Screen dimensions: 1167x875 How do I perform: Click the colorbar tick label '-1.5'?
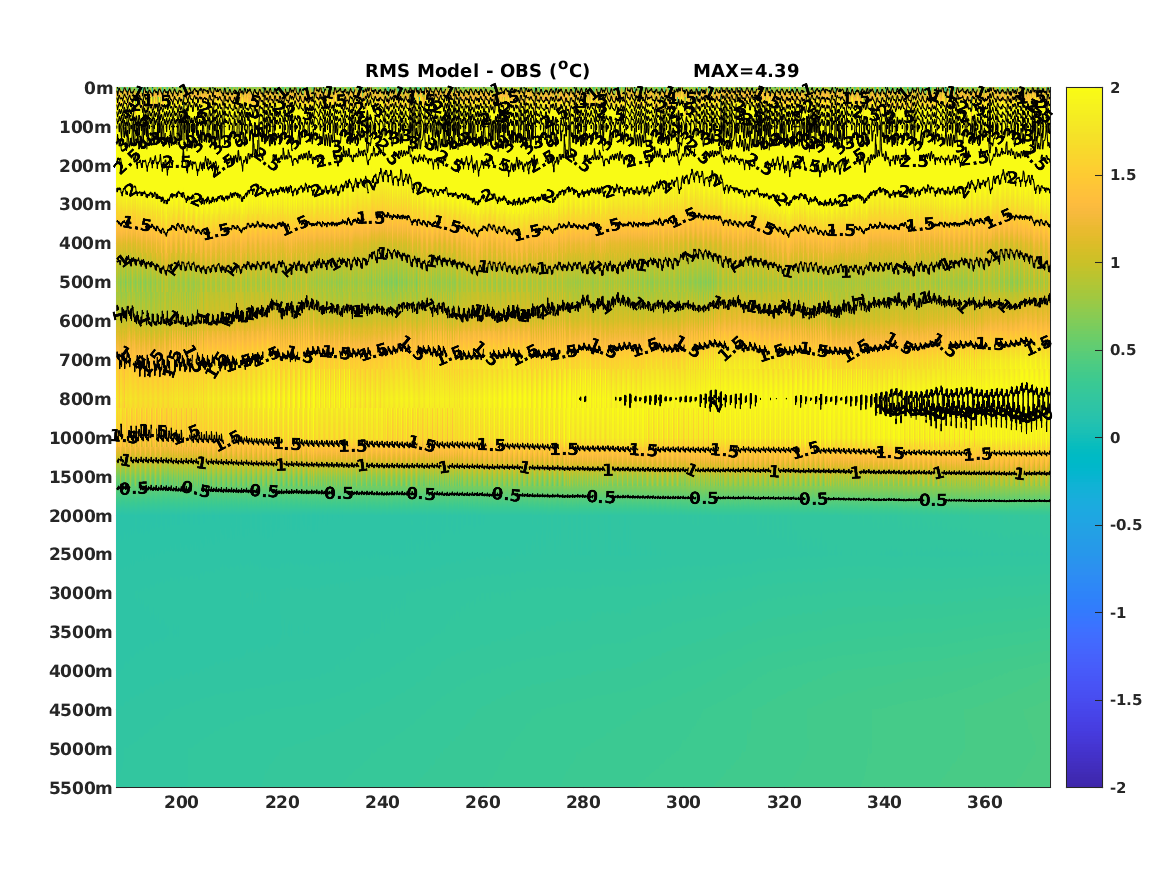coord(1126,699)
